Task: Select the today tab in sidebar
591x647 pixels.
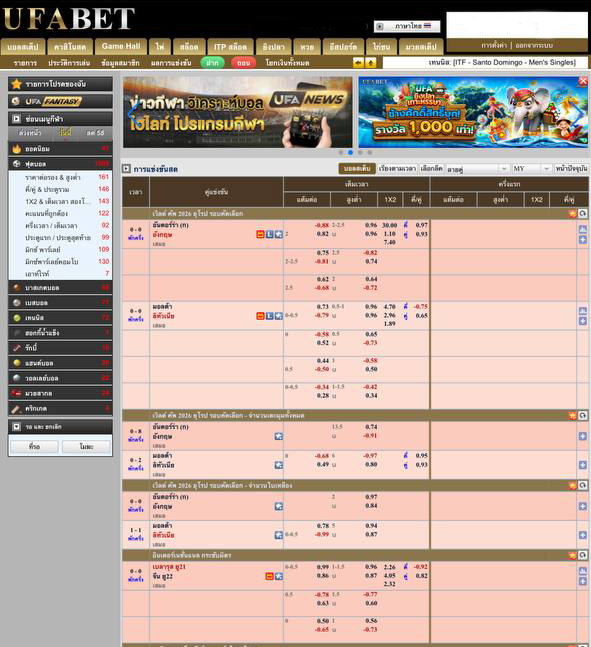Action: [64, 133]
